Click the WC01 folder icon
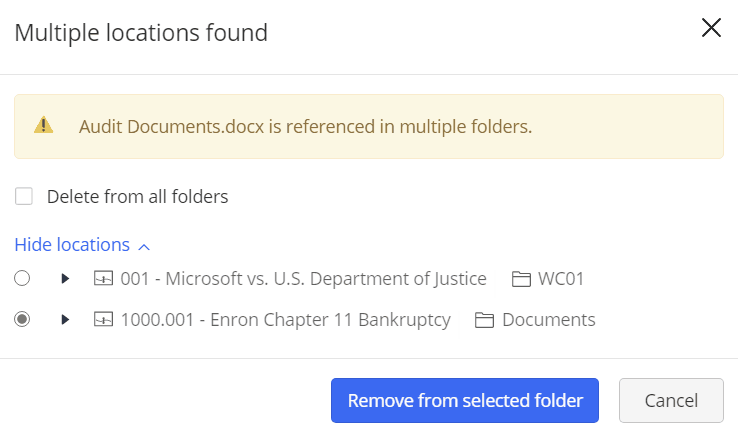The image size is (738, 438). [x=520, y=279]
